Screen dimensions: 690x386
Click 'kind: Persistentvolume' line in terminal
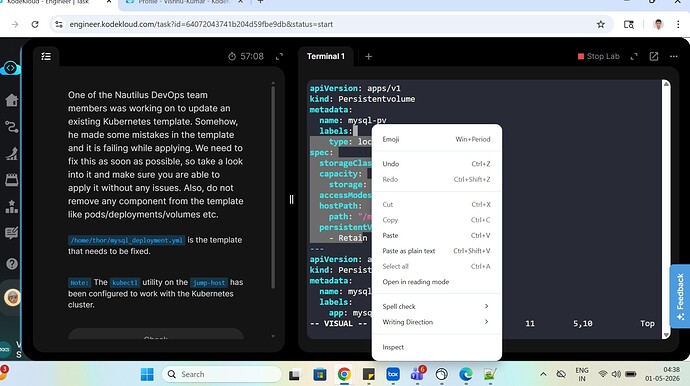pos(362,99)
